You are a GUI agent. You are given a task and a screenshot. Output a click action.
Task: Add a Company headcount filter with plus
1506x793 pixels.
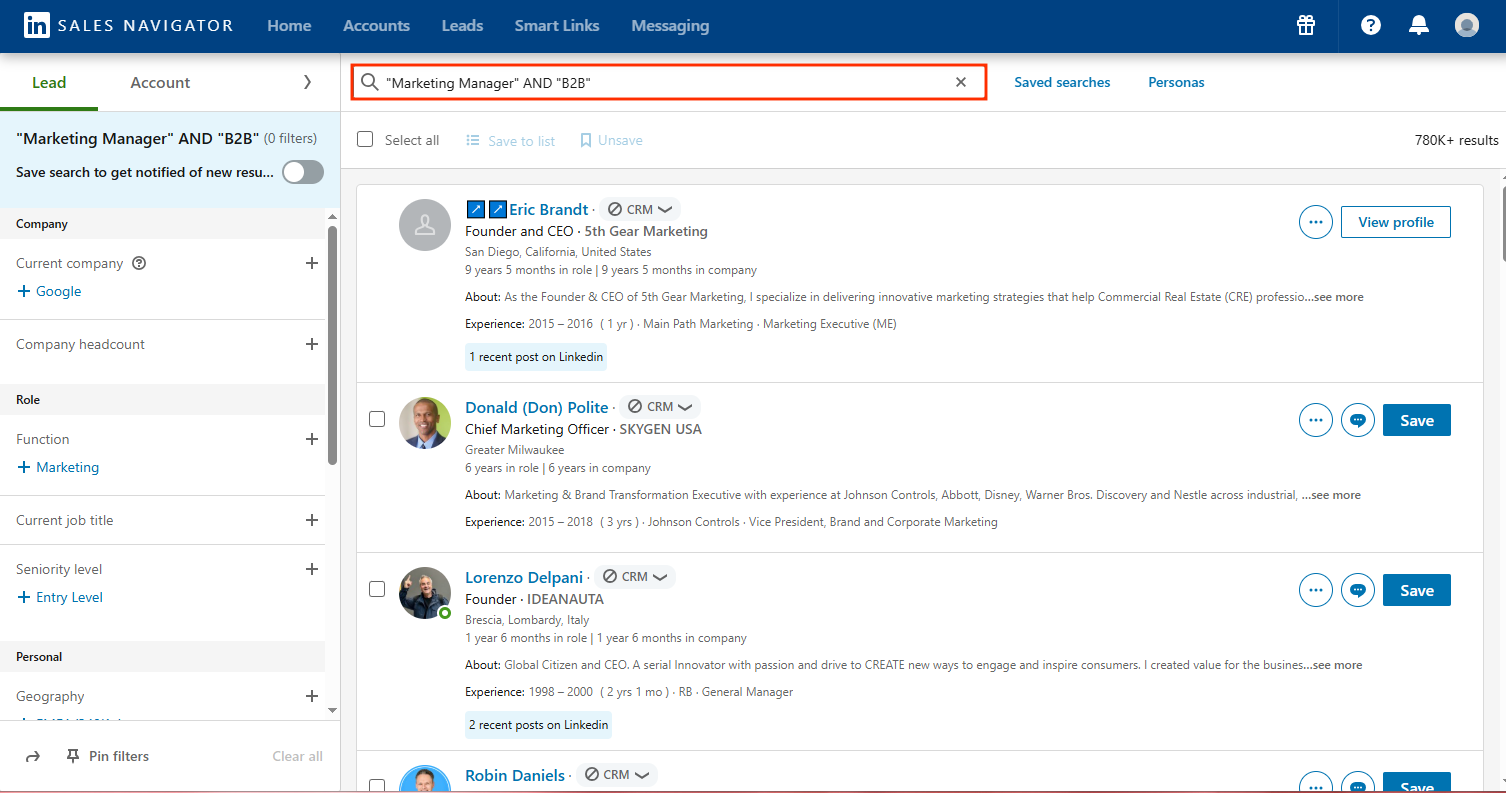pyautogui.click(x=312, y=344)
